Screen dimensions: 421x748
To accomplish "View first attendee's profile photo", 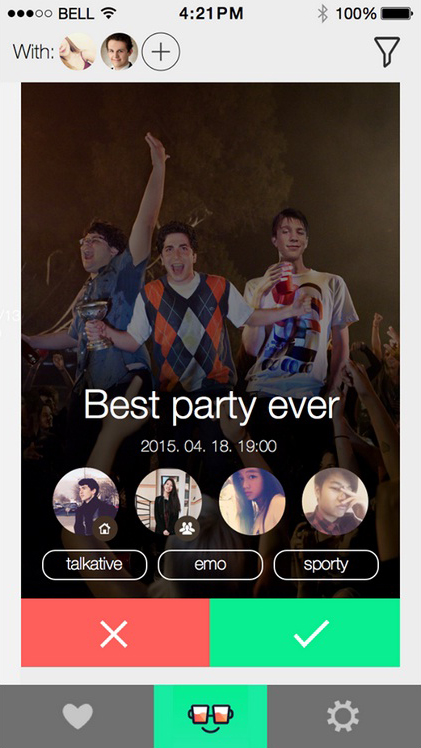I will point(85,501).
